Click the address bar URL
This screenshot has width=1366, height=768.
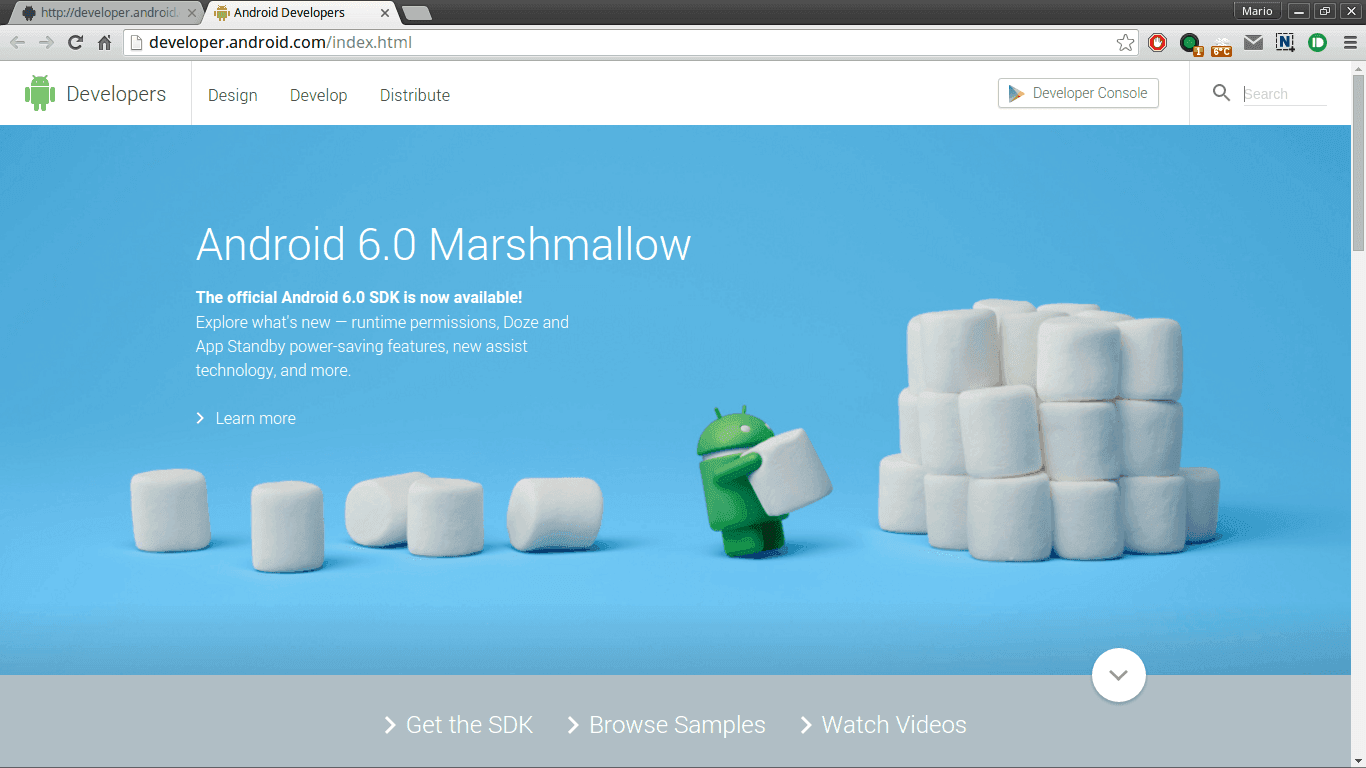280,42
